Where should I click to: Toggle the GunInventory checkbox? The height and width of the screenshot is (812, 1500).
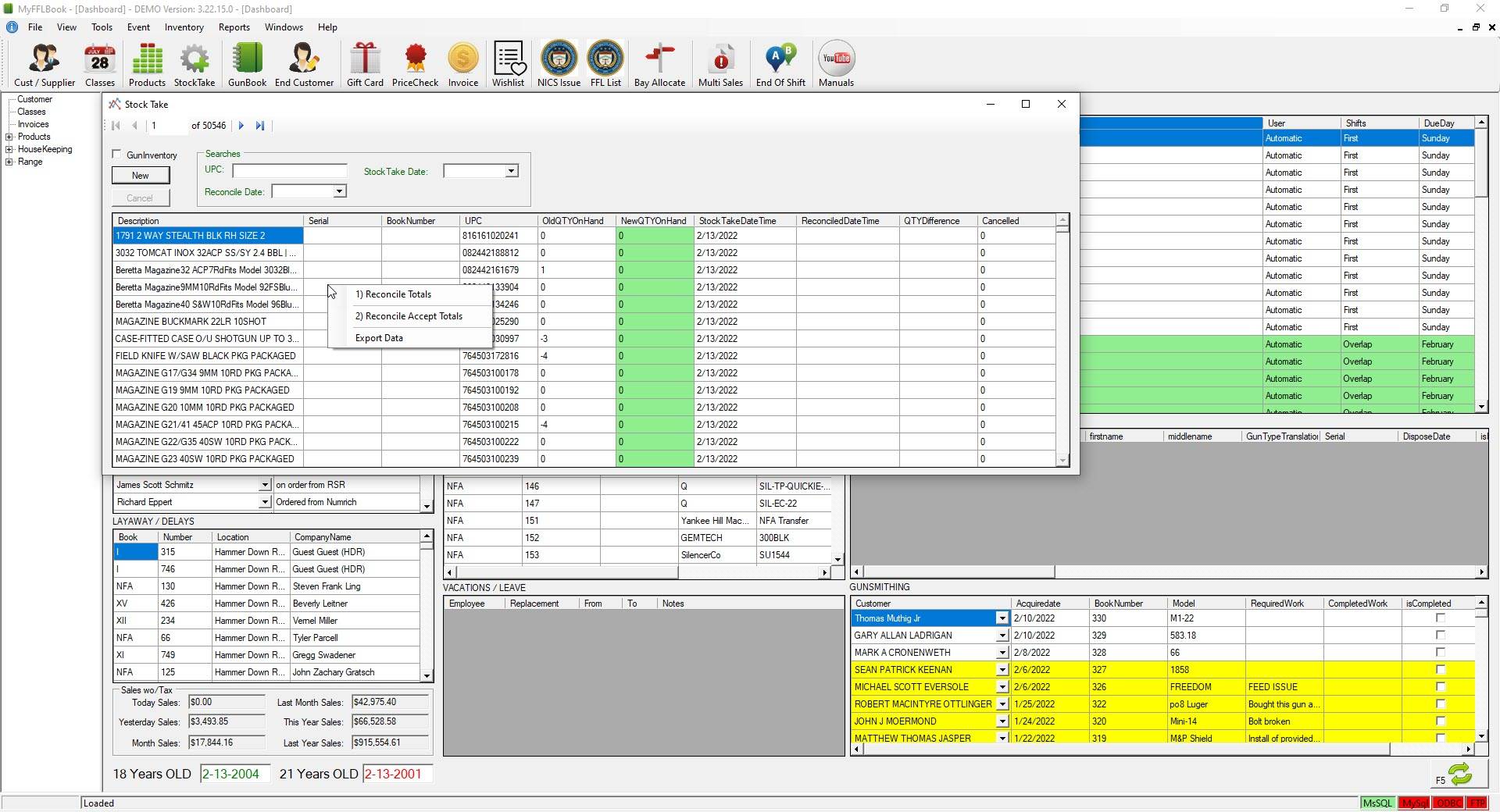(x=117, y=155)
